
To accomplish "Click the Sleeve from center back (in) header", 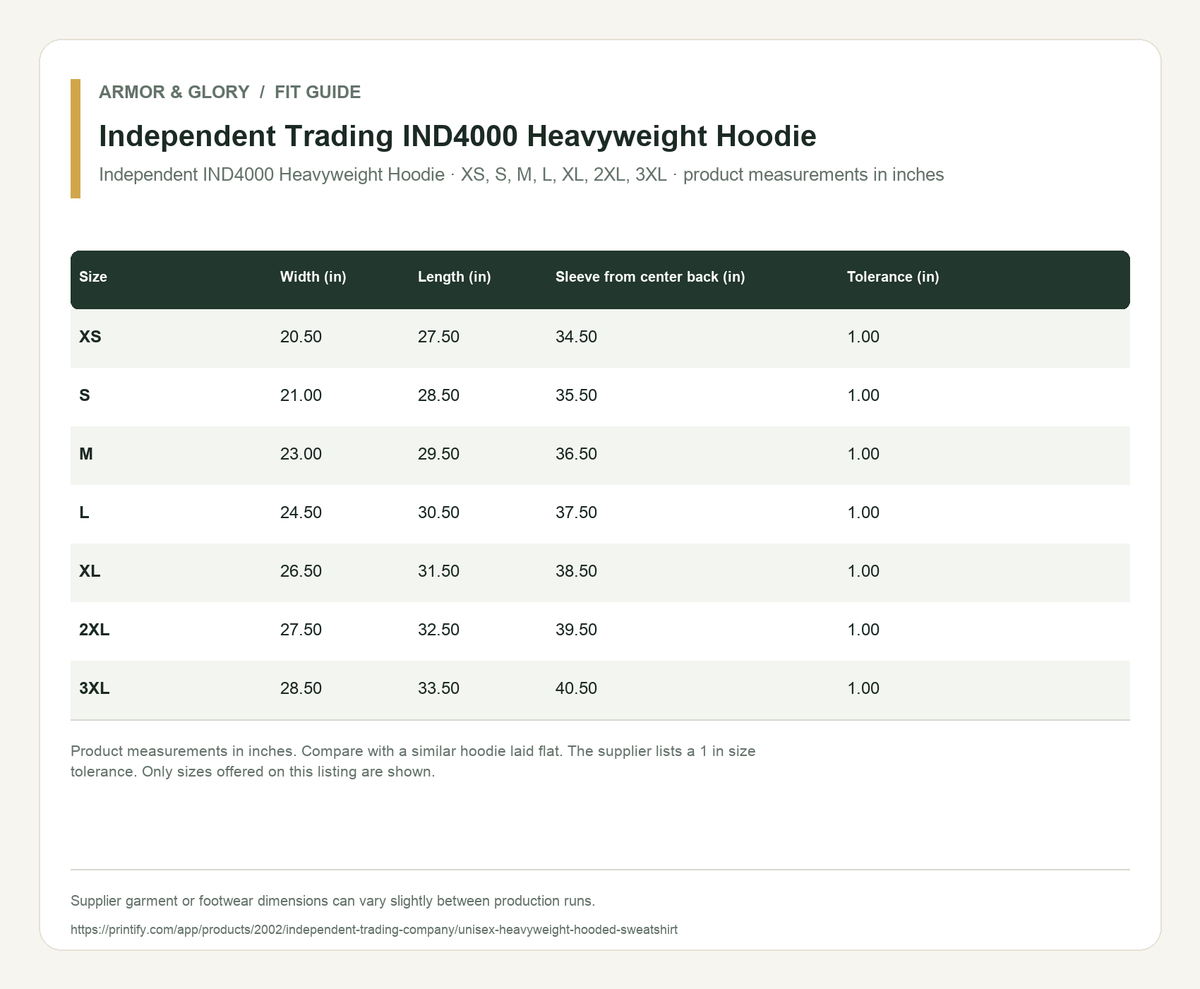I will (x=650, y=277).
